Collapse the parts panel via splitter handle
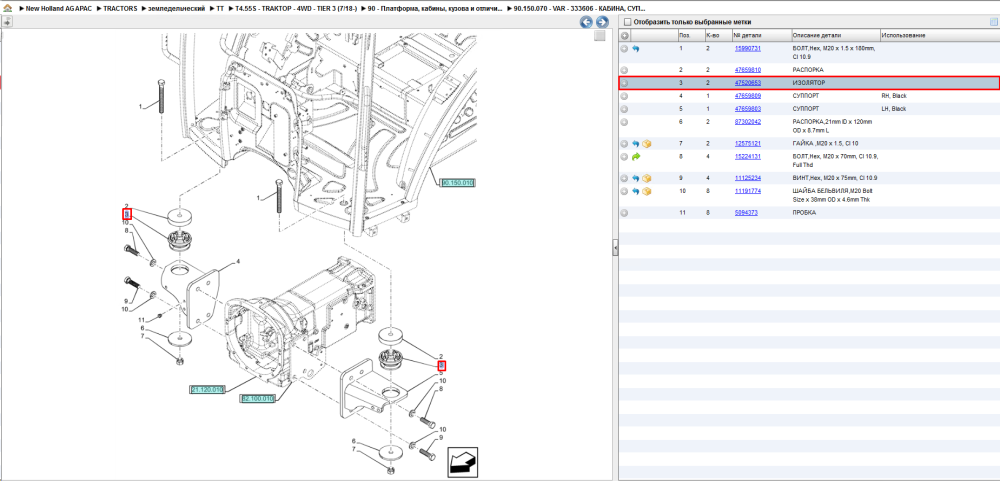 (x=615, y=248)
